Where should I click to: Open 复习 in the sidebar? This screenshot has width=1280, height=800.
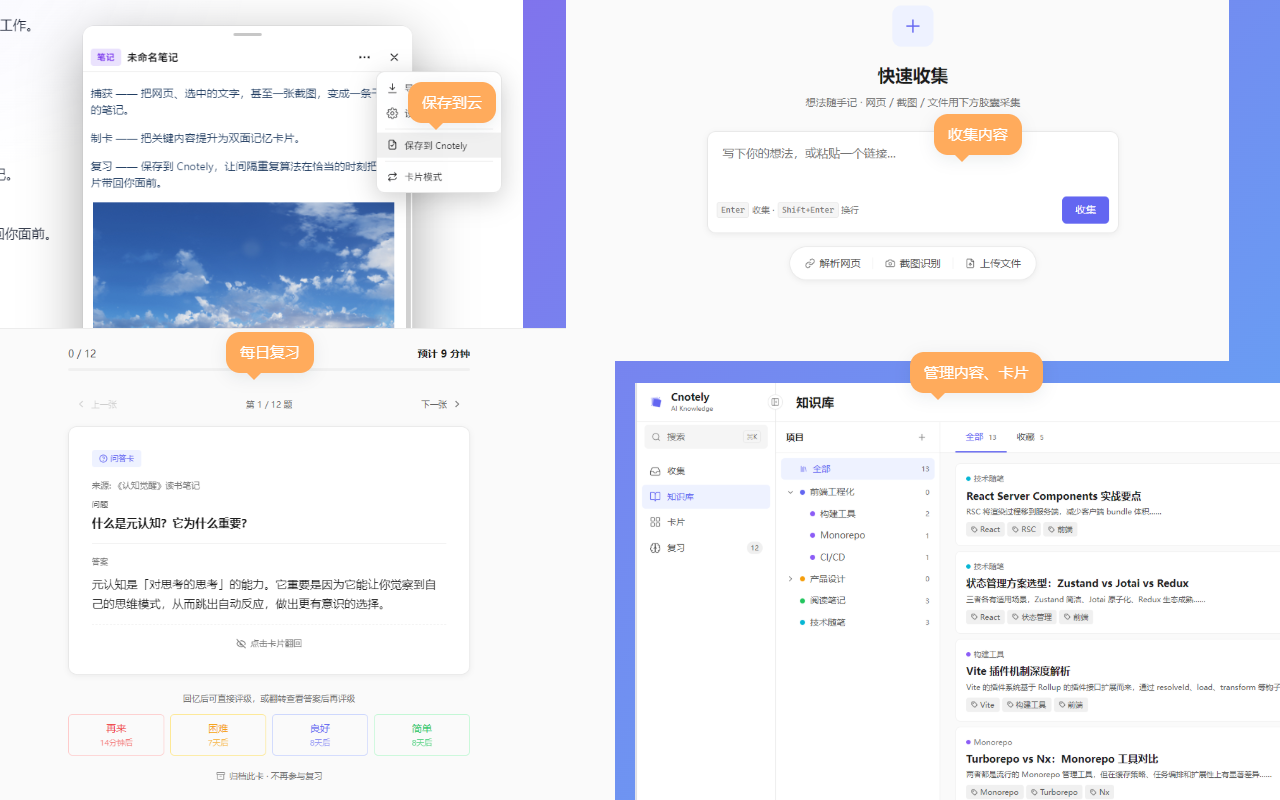(x=705, y=548)
